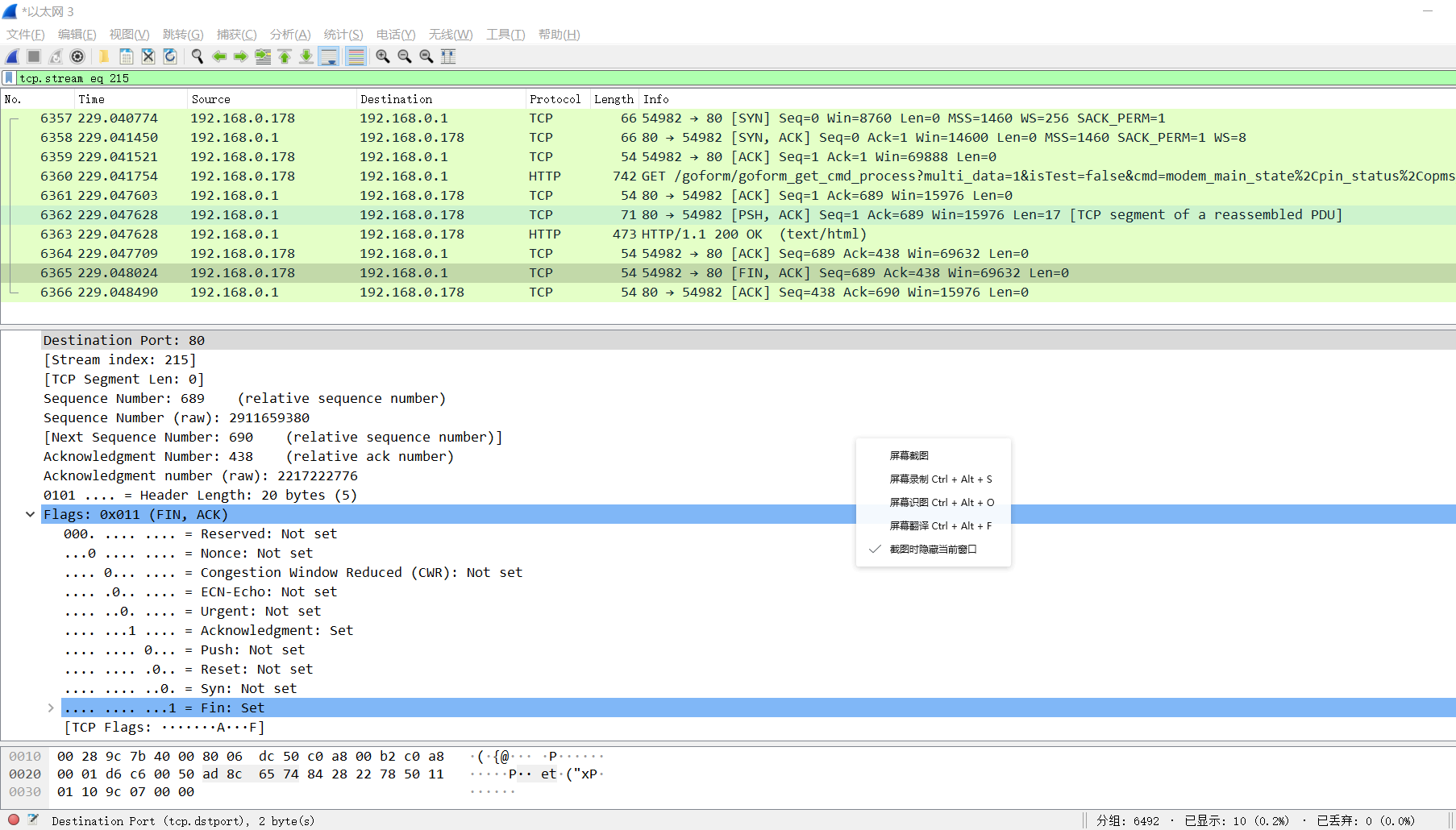
Task: Collapse the Flags: 0x011 (FIN, ACK) tree
Action: [31, 515]
